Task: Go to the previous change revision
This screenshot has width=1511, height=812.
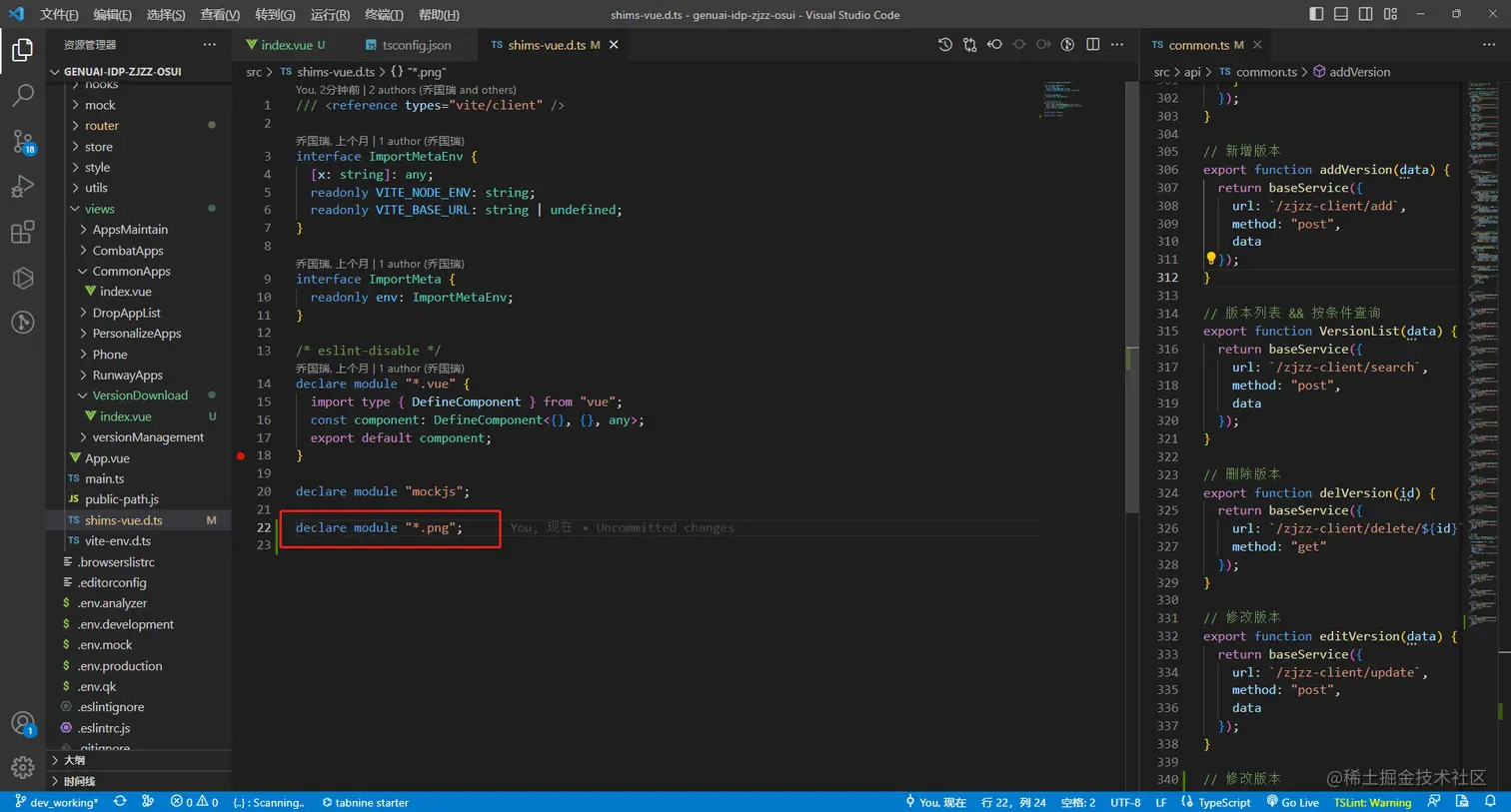Action: (994, 45)
